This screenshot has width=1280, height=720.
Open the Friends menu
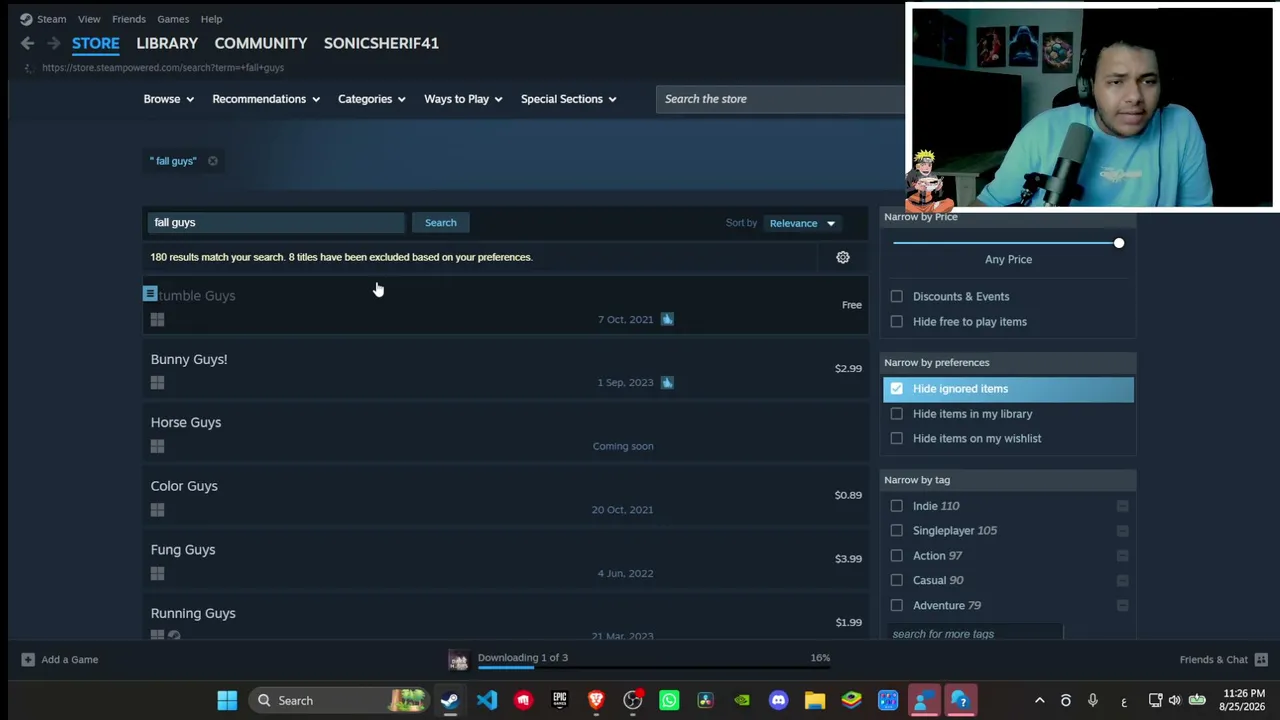tap(129, 19)
